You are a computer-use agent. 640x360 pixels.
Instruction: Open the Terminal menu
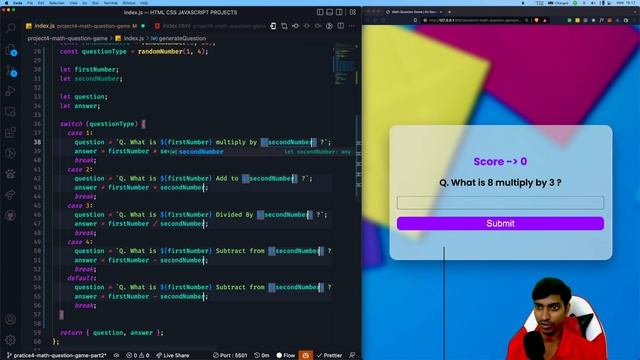[x=111, y=3]
